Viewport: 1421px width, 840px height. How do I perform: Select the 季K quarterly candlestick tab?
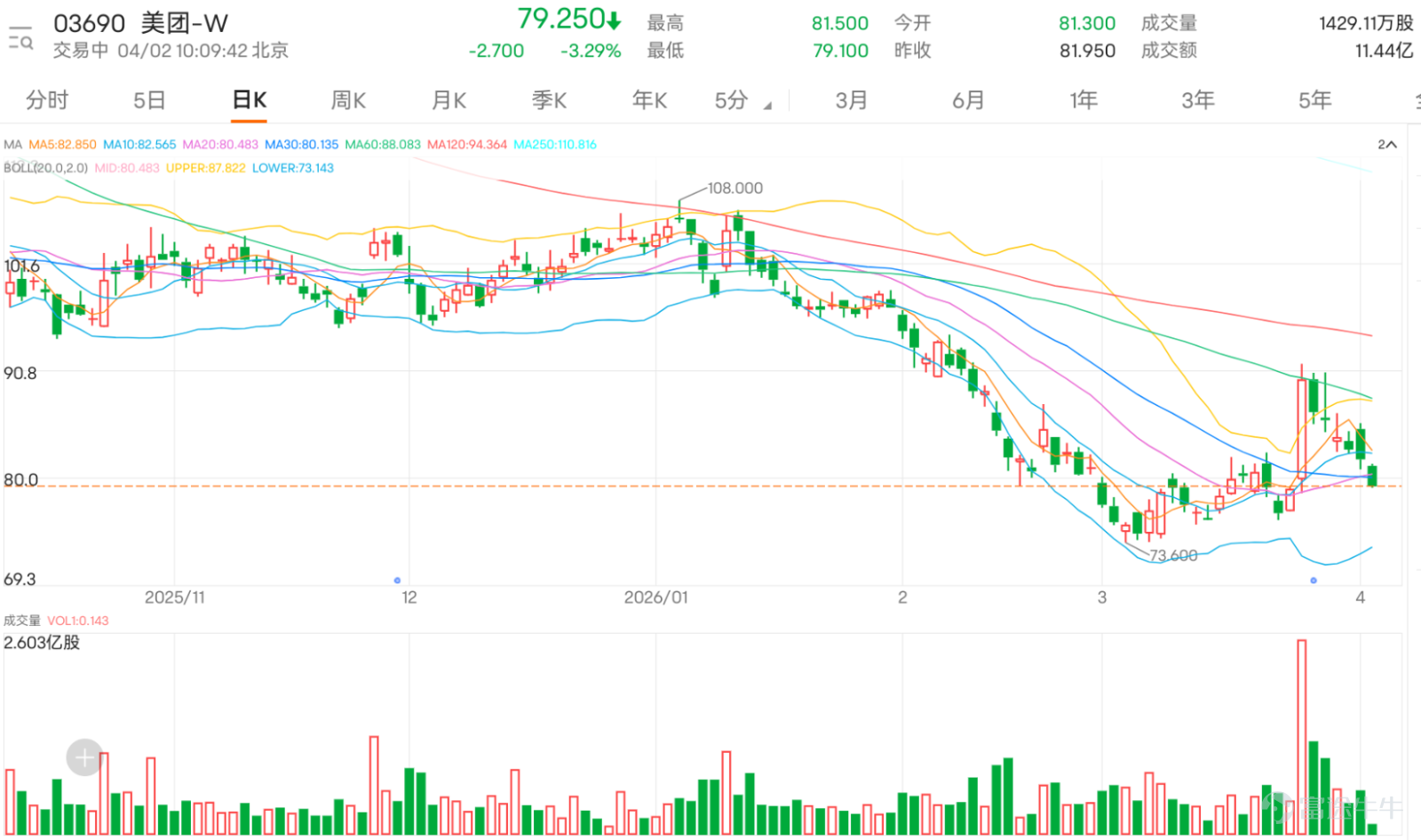point(549,100)
